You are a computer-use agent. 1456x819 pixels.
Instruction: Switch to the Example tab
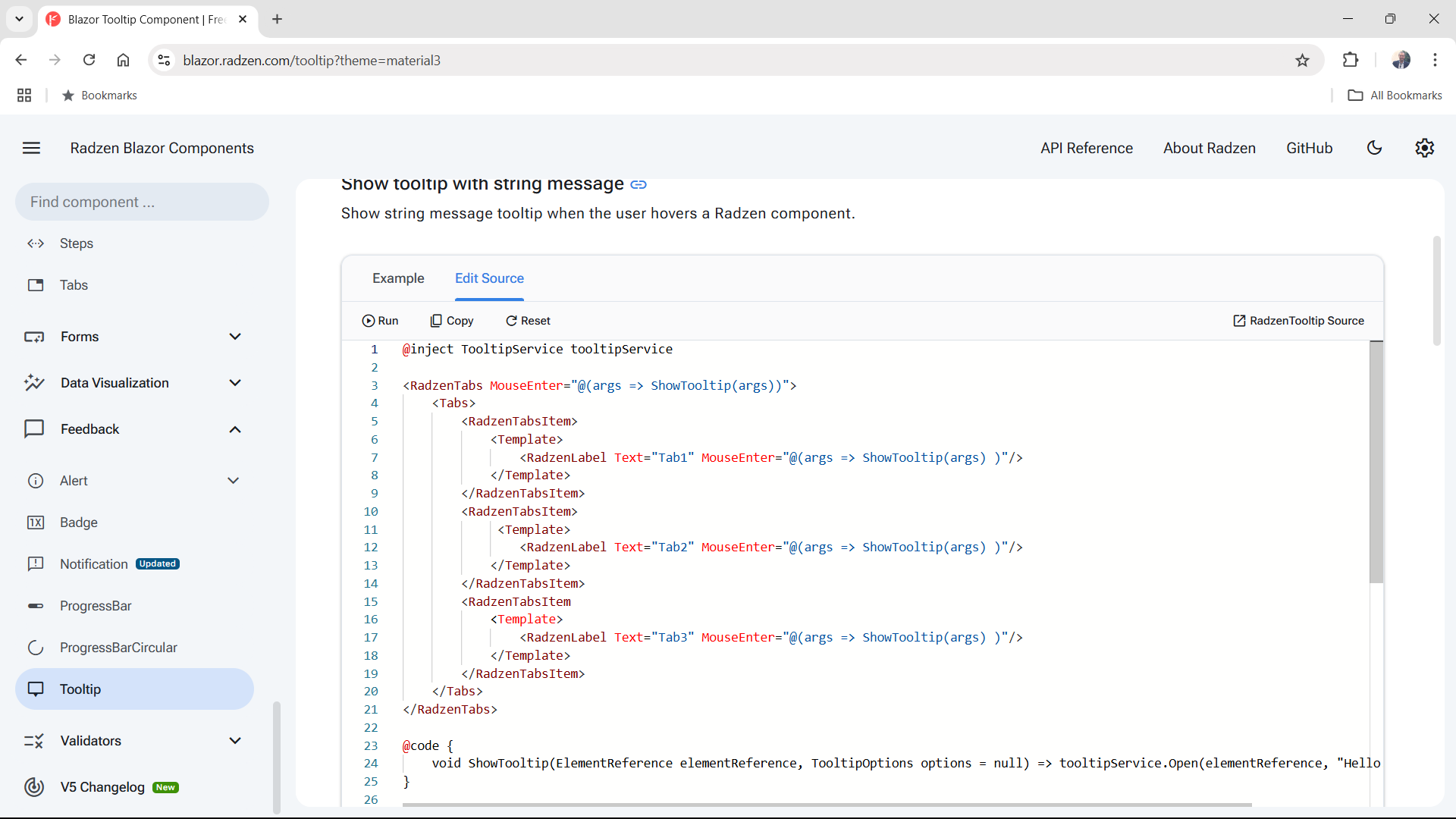pyautogui.click(x=397, y=278)
